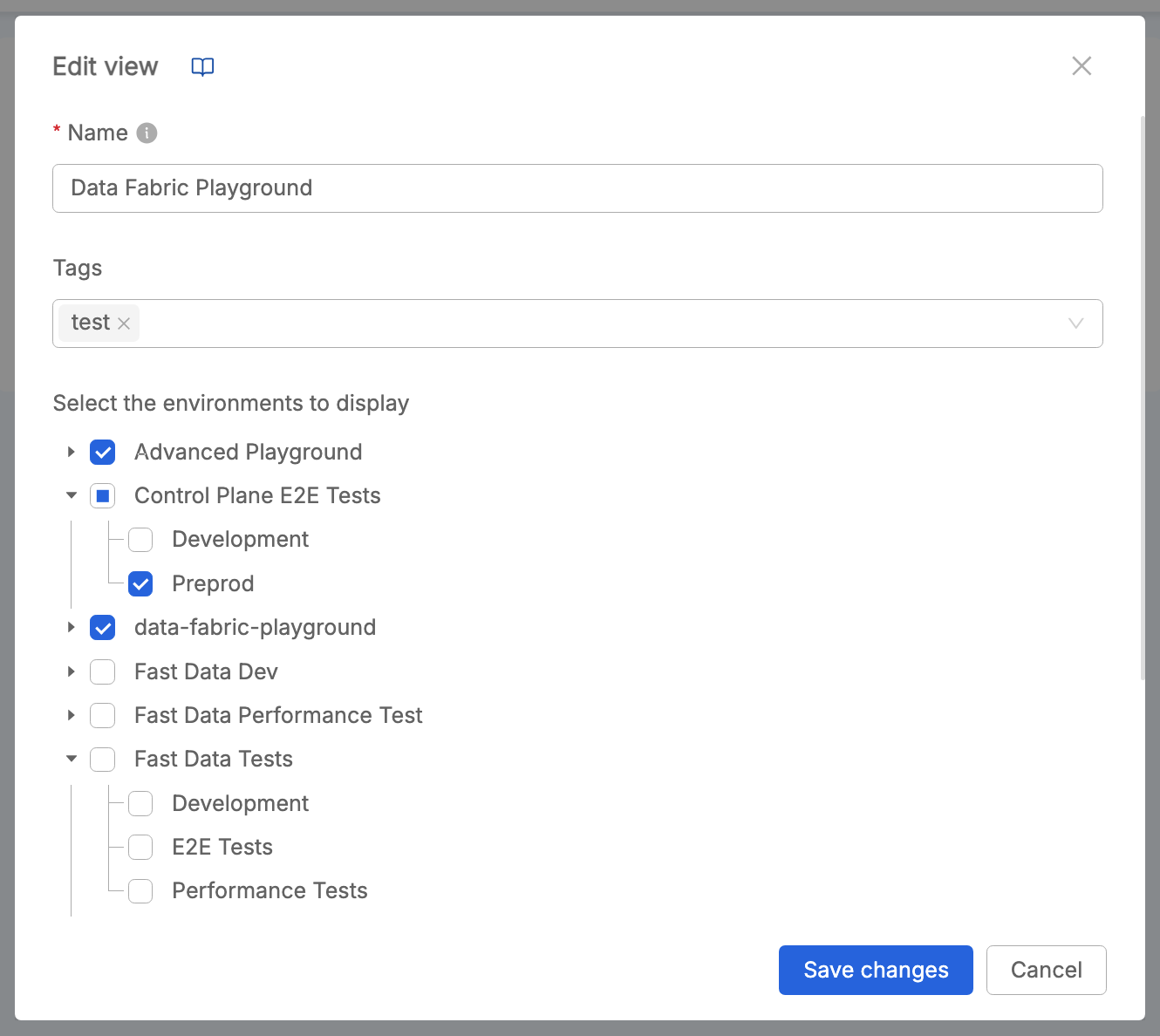Expand the Advanced Playground tree item

tap(71, 452)
